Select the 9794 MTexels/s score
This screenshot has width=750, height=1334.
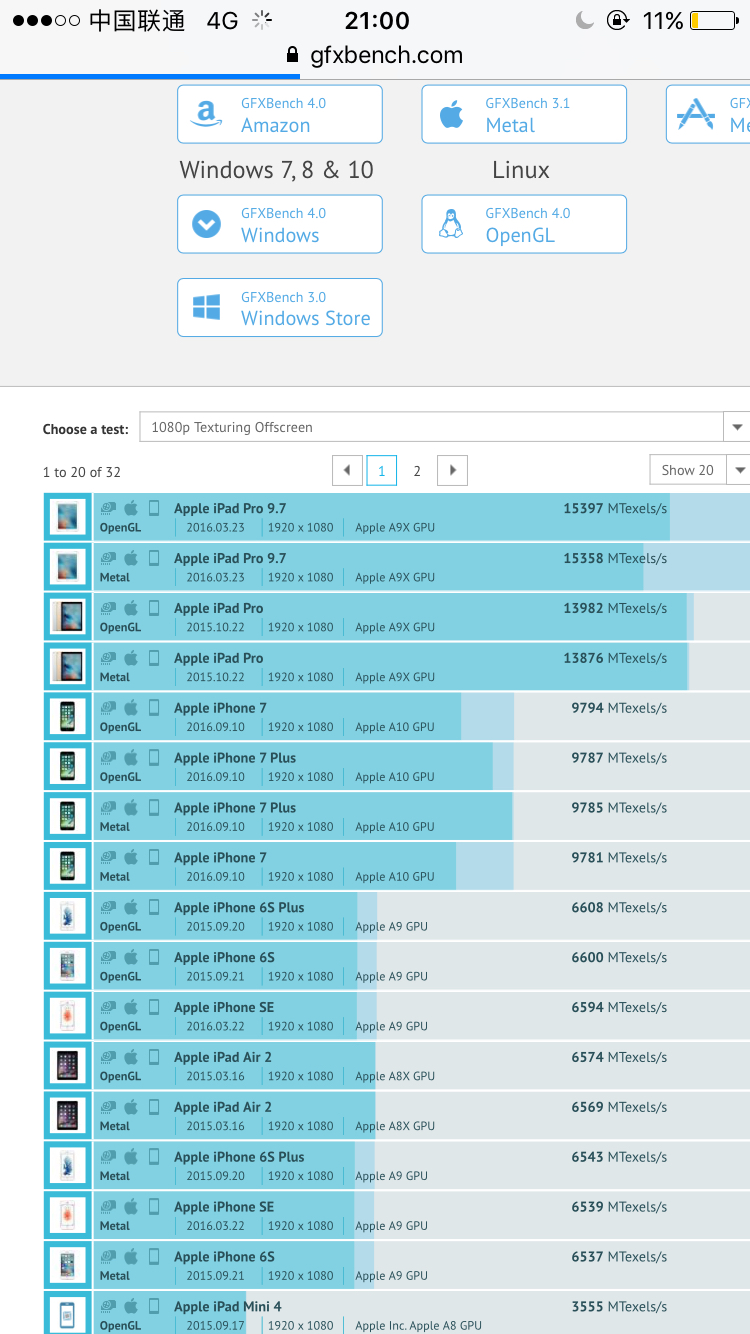tap(619, 708)
